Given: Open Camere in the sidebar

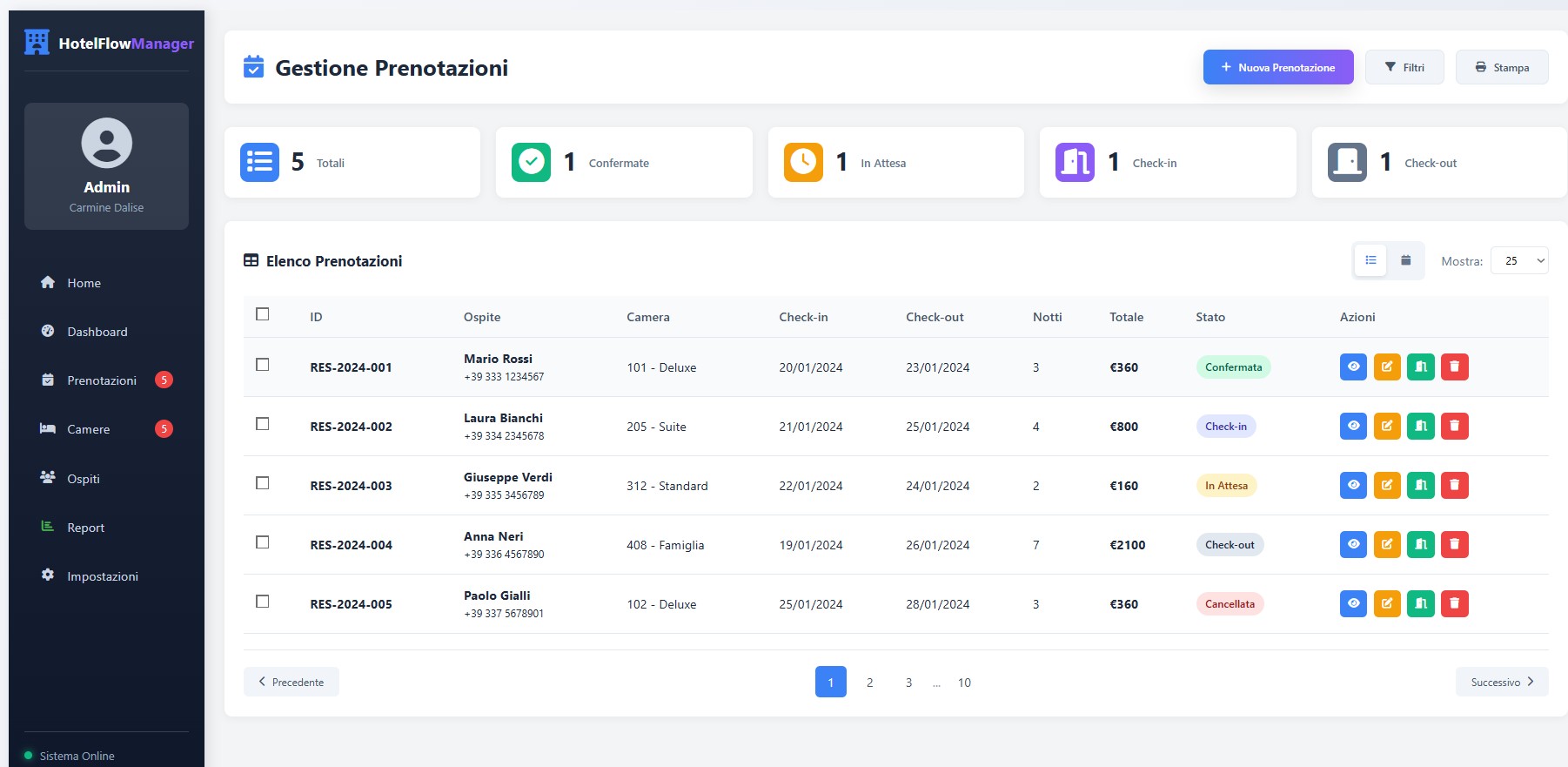Looking at the screenshot, I should pyautogui.click(x=89, y=429).
